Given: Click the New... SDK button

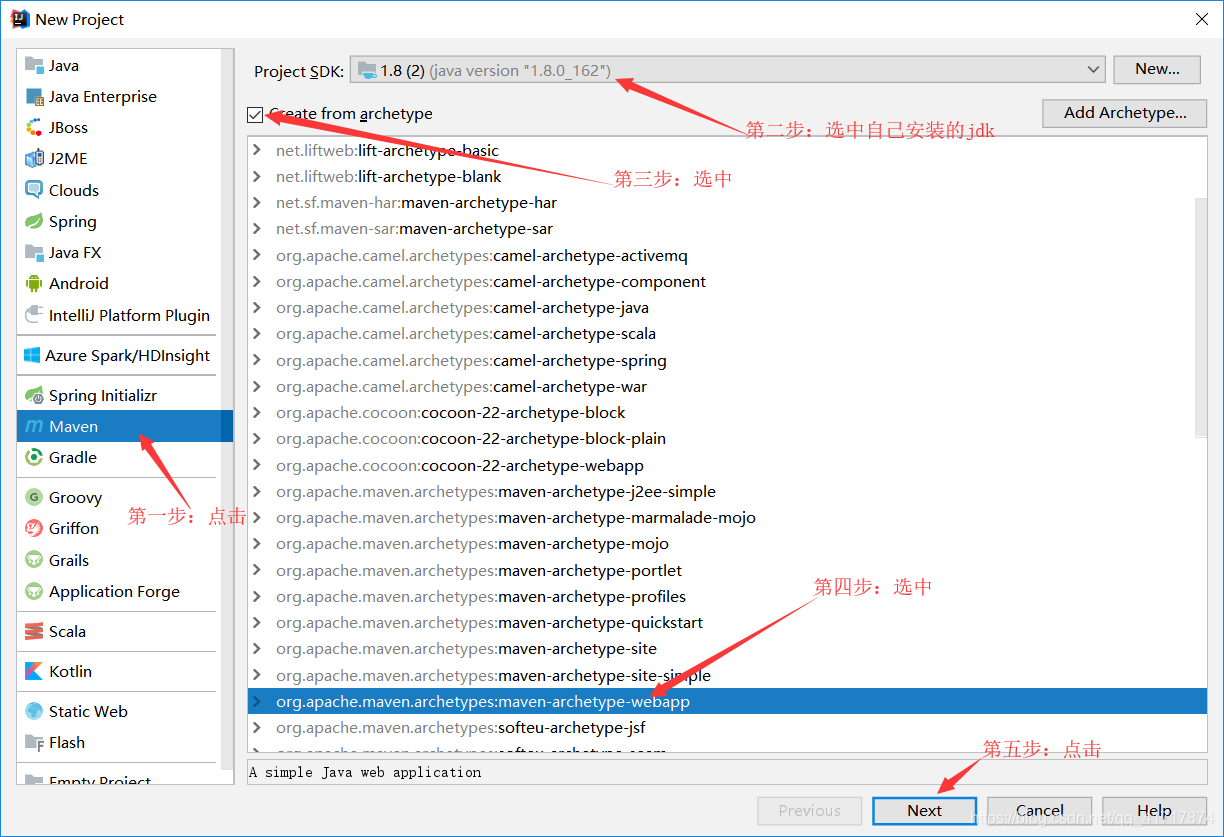Looking at the screenshot, I should [1157, 69].
